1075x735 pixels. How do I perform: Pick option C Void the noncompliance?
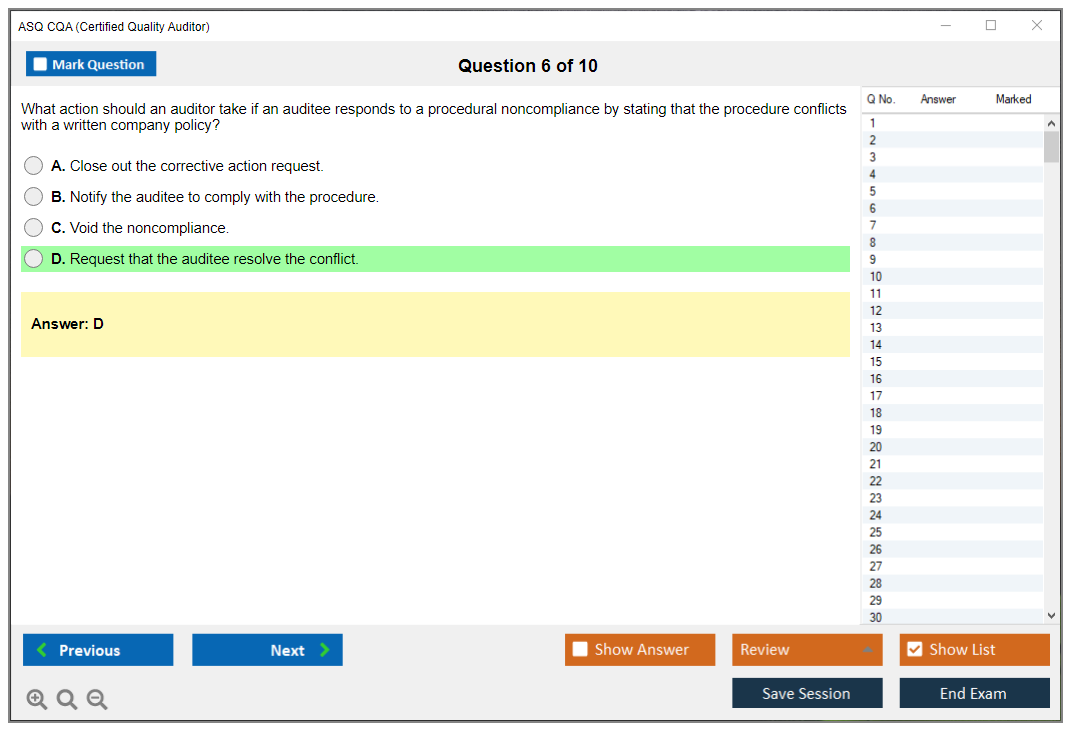[34, 228]
